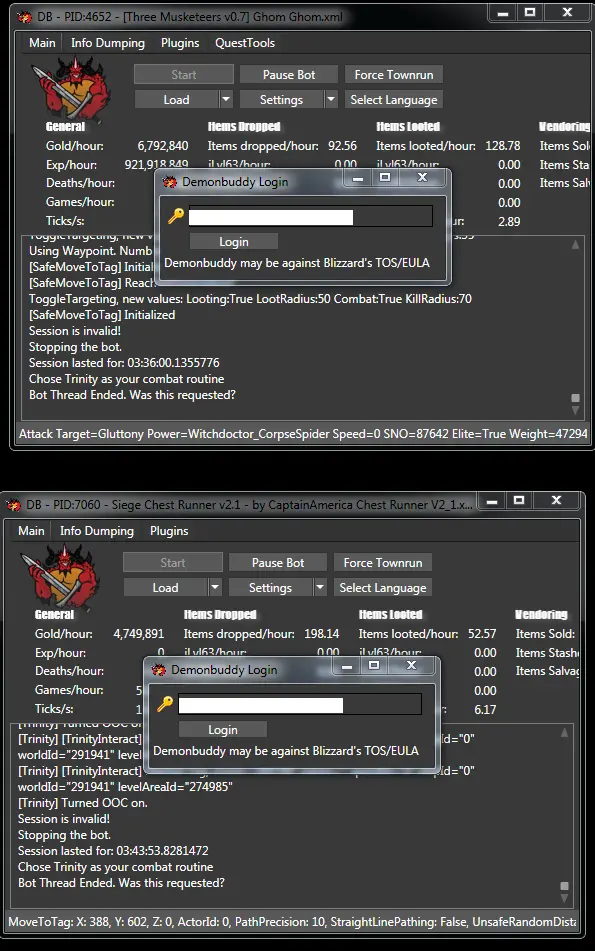Open Plugins menu in the top window
595x951 pixels.
point(180,42)
